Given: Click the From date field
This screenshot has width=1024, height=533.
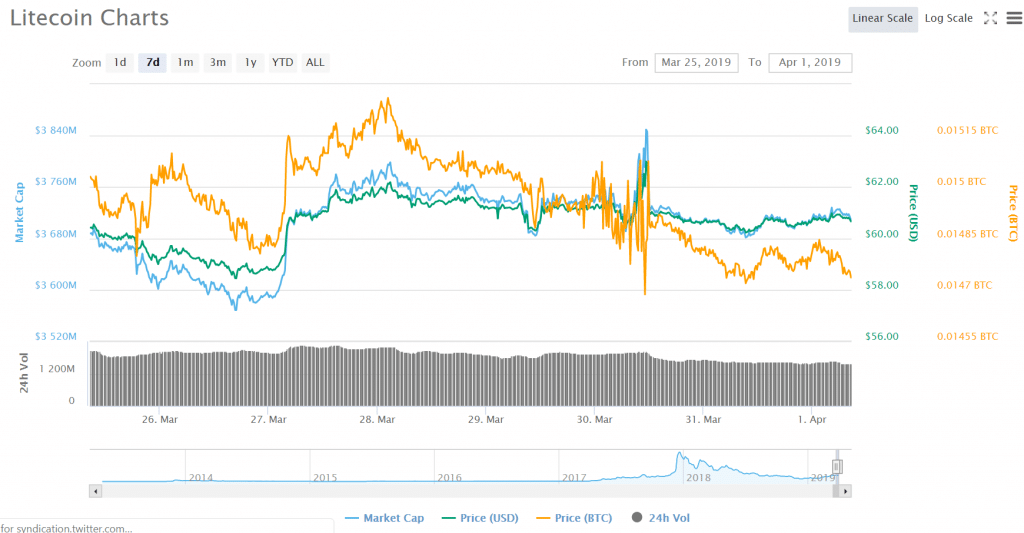Looking at the screenshot, I should click(696, 62).
